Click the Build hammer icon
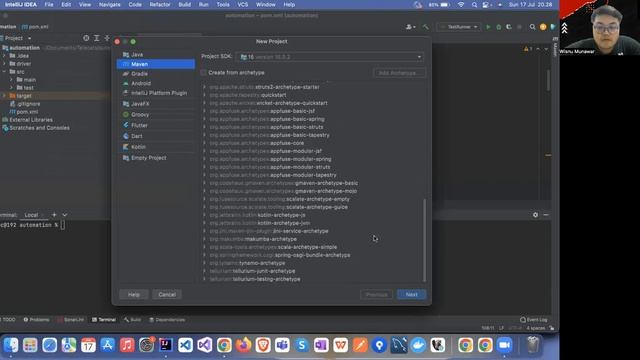This screenshot has height=360, width=640. [x=426, y=27]
